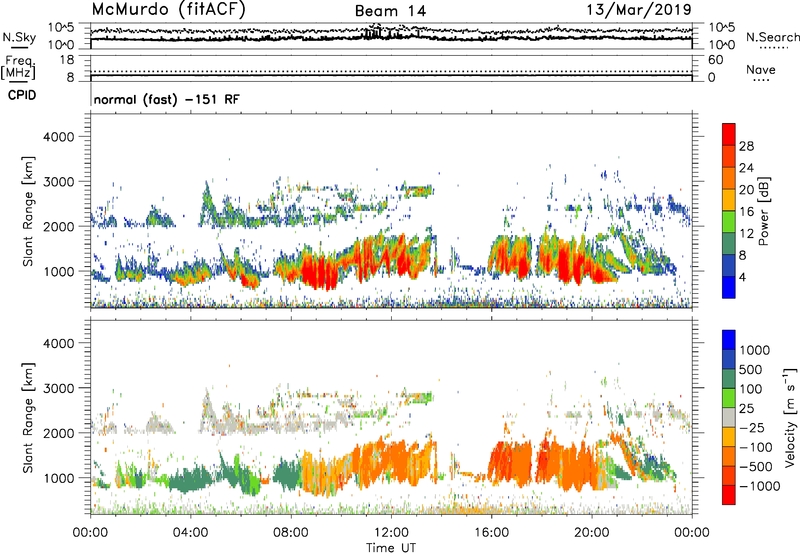Click the "25" tick on Velocity colorbar
The width and height of the screenshot is (800, 554).
747,409
